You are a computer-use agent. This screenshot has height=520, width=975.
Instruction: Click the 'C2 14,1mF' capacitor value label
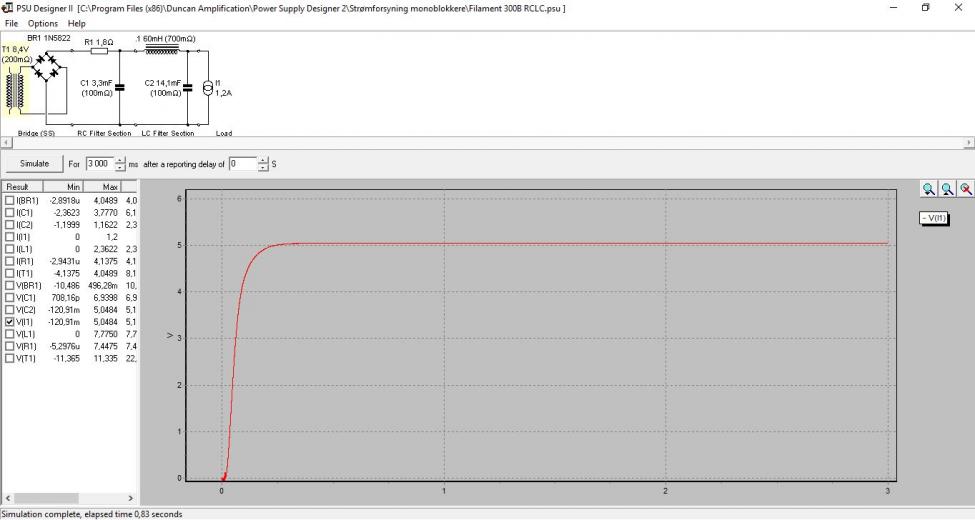tap(163, 83)
